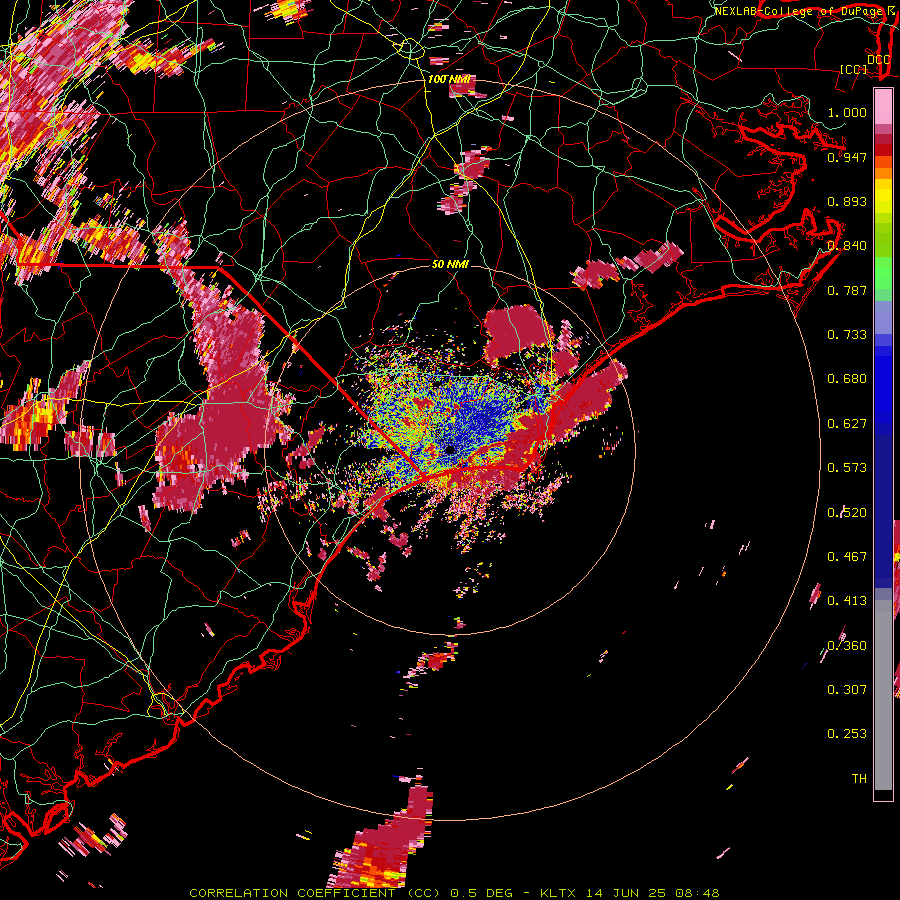The width and height of the screenshot is (900, 900).
Task: Click the 0.840 value on the scale
Action: click(847, 246)
